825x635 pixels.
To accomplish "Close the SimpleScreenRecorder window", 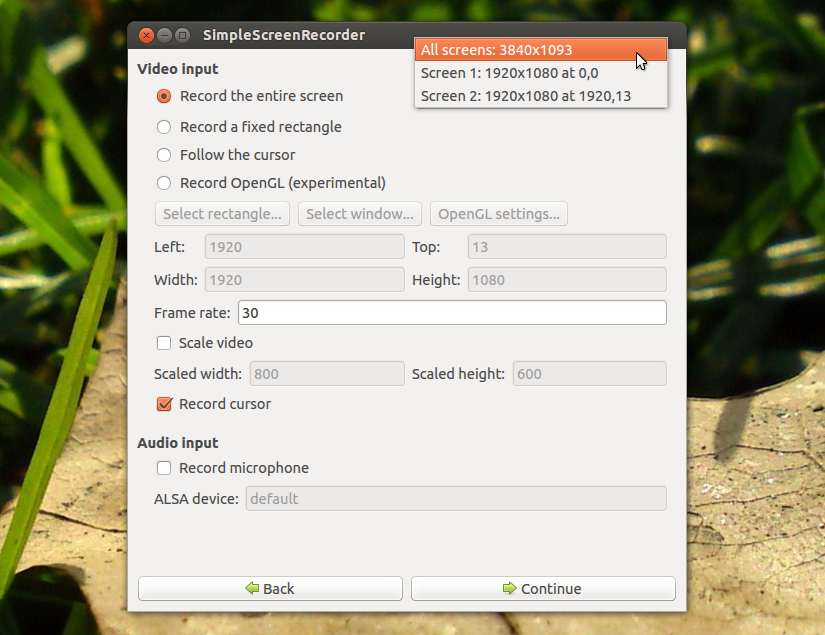I will (146, 35).
